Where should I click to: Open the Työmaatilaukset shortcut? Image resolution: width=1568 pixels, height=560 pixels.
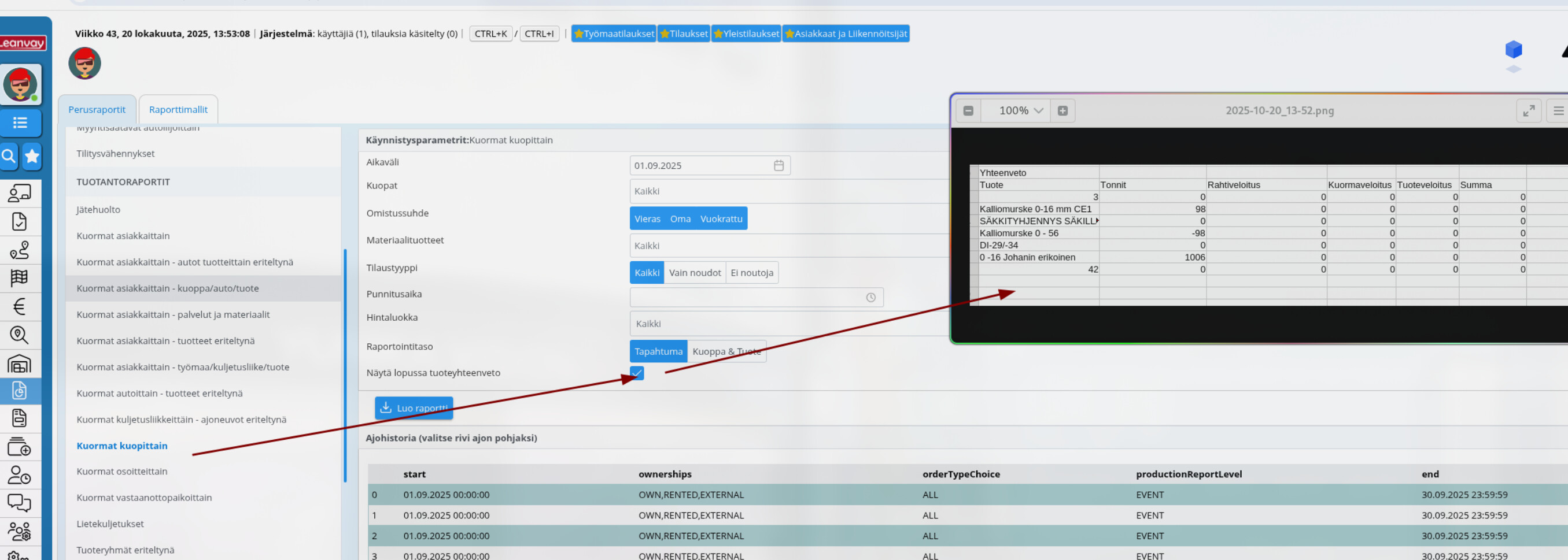614,34
